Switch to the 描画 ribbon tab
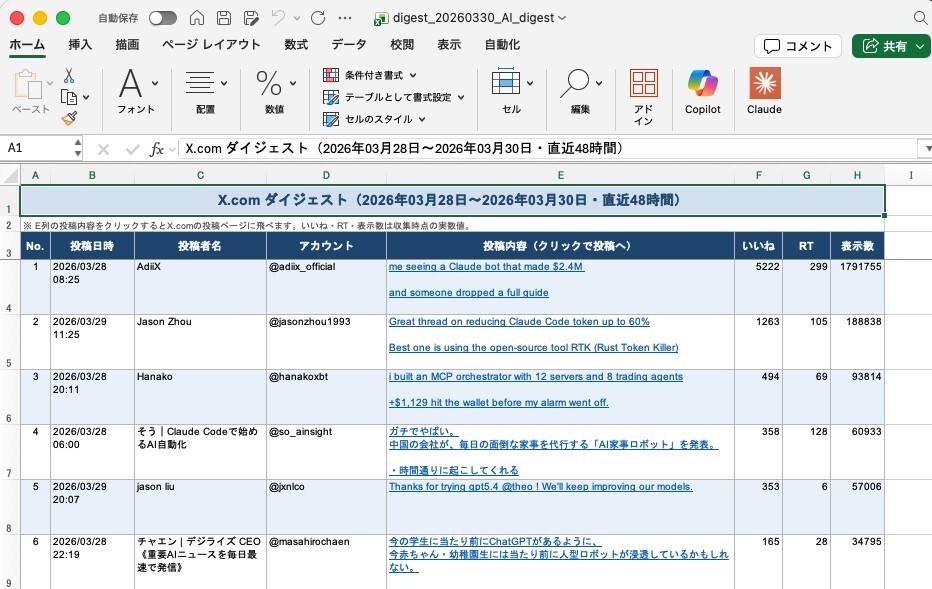 point(127,45)
